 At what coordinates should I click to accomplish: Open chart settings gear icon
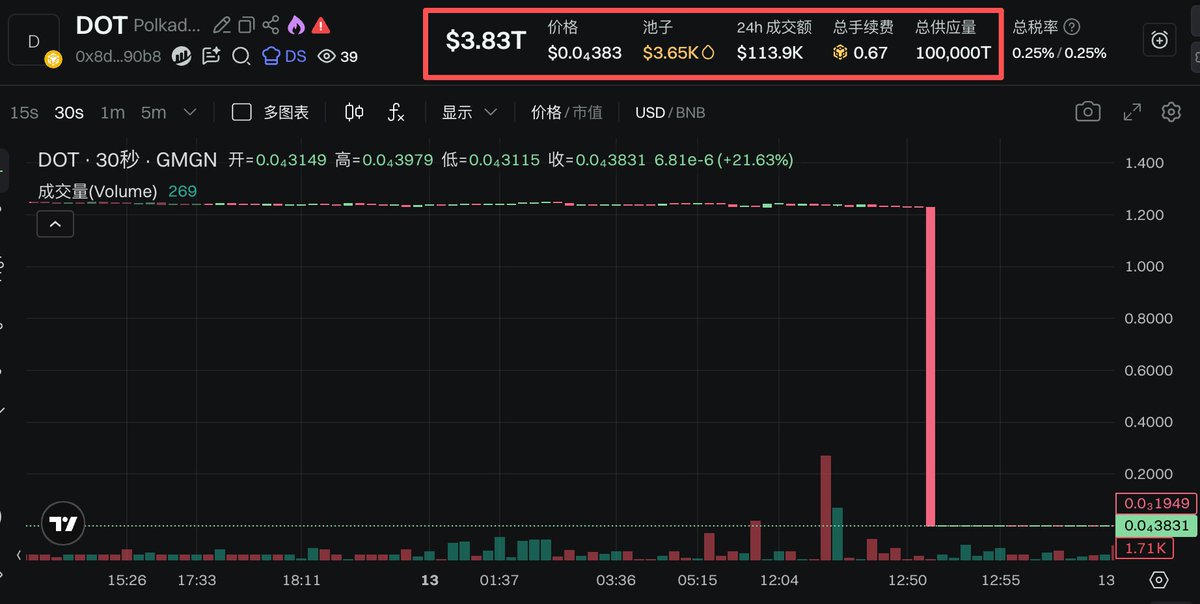click(1171, 112)
